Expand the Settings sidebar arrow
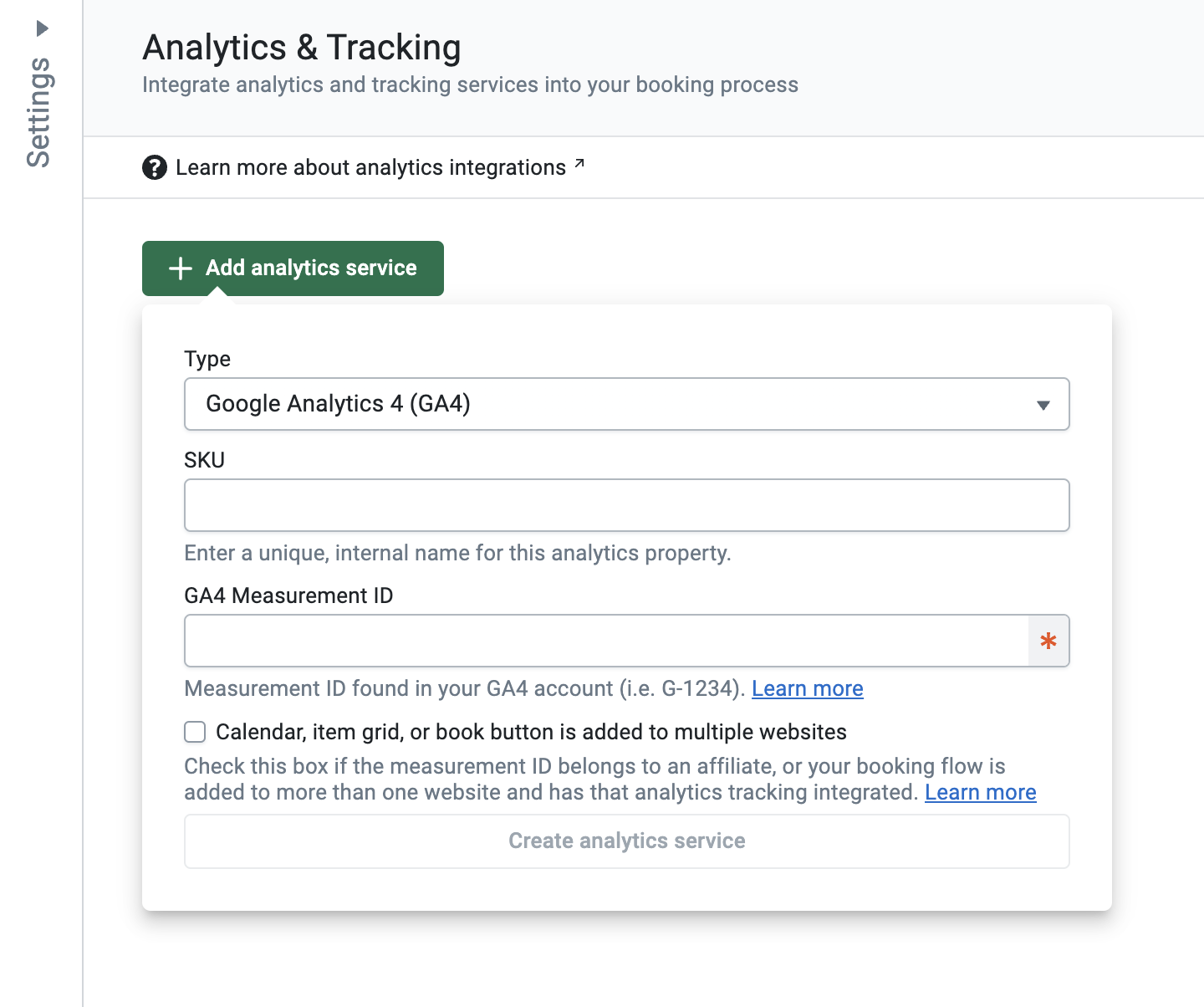1204x1007 pixels. (x=43, y=29)
